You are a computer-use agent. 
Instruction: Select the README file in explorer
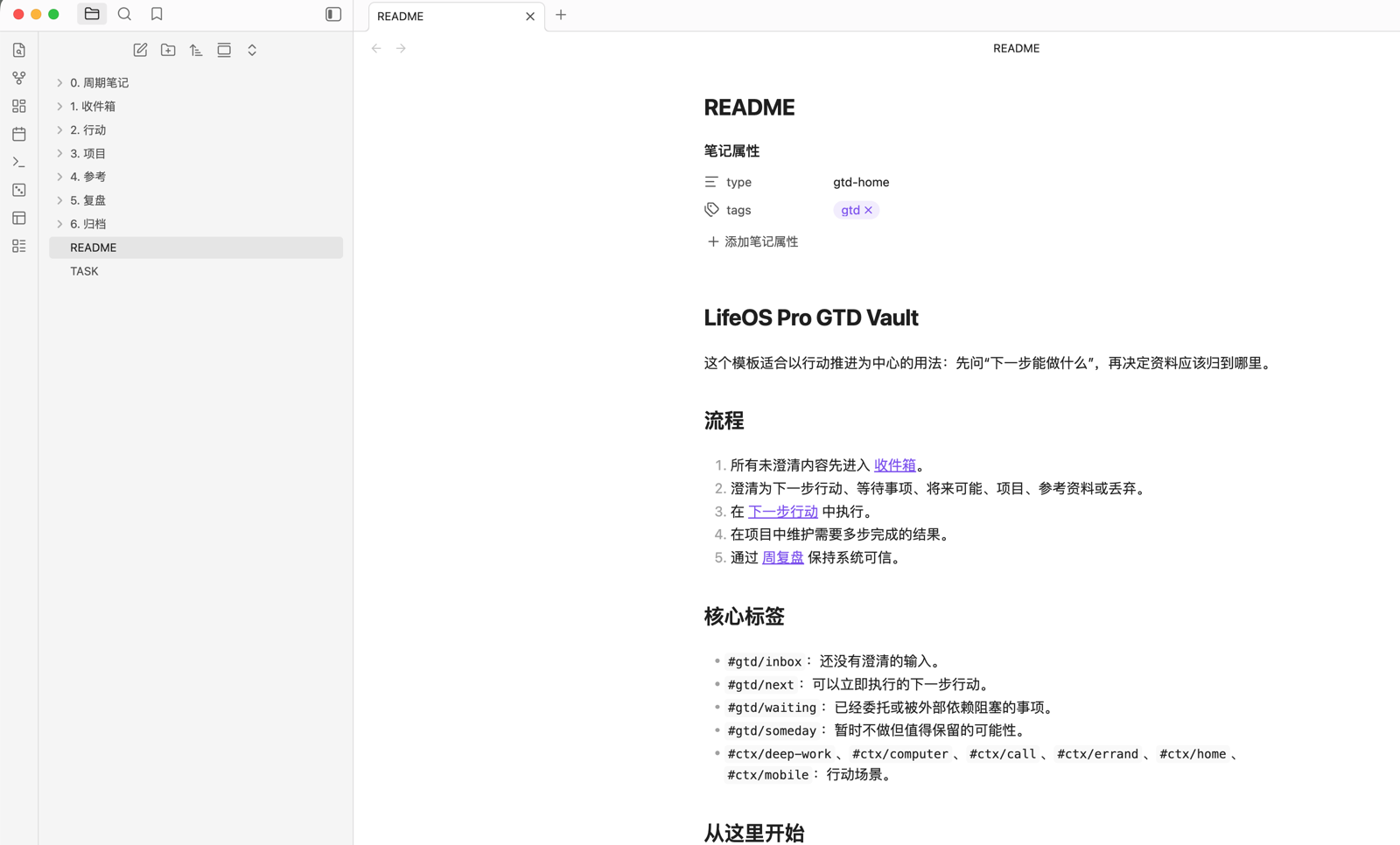point(196,248)
